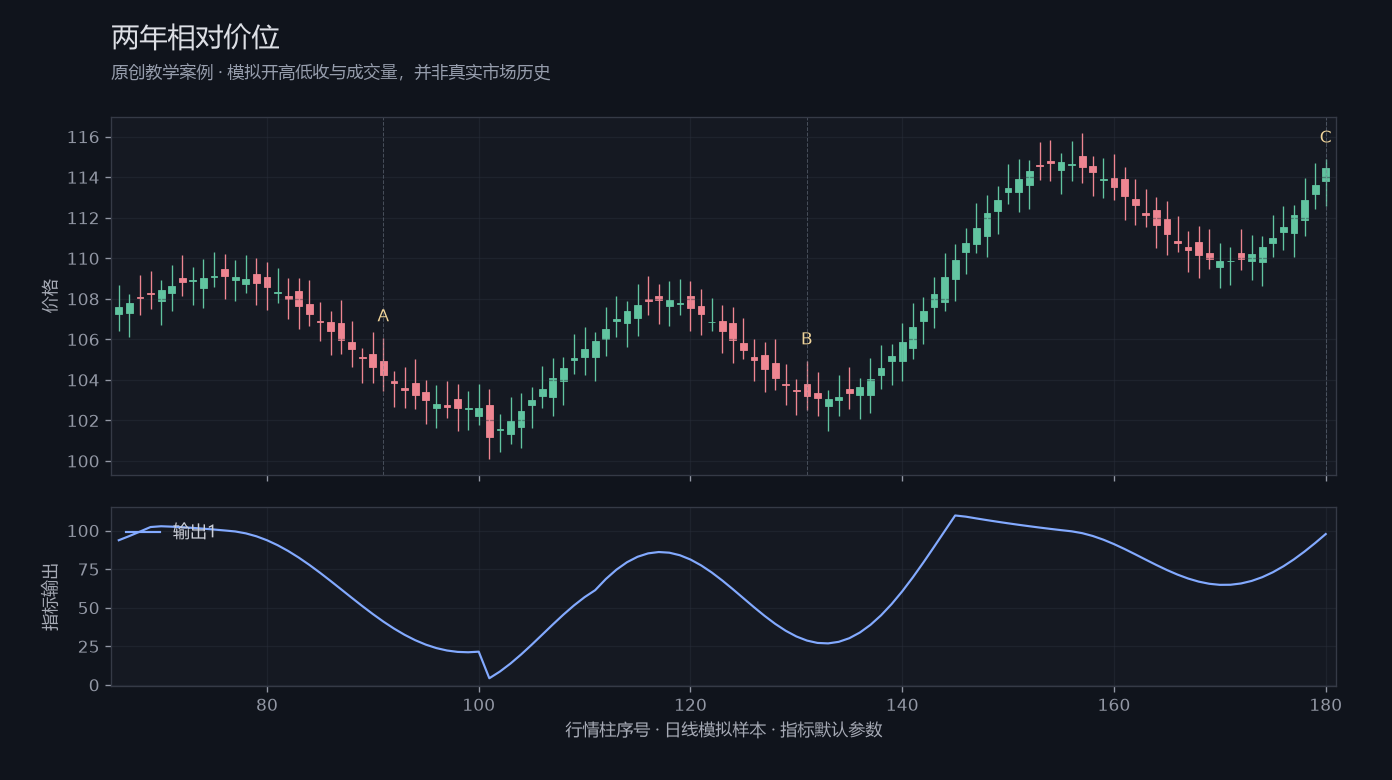This screenshot has height=780, width=1392.
Task: Click bar-number axis tick "180"
Action: pyautogui.click(x=1326, y=704)
